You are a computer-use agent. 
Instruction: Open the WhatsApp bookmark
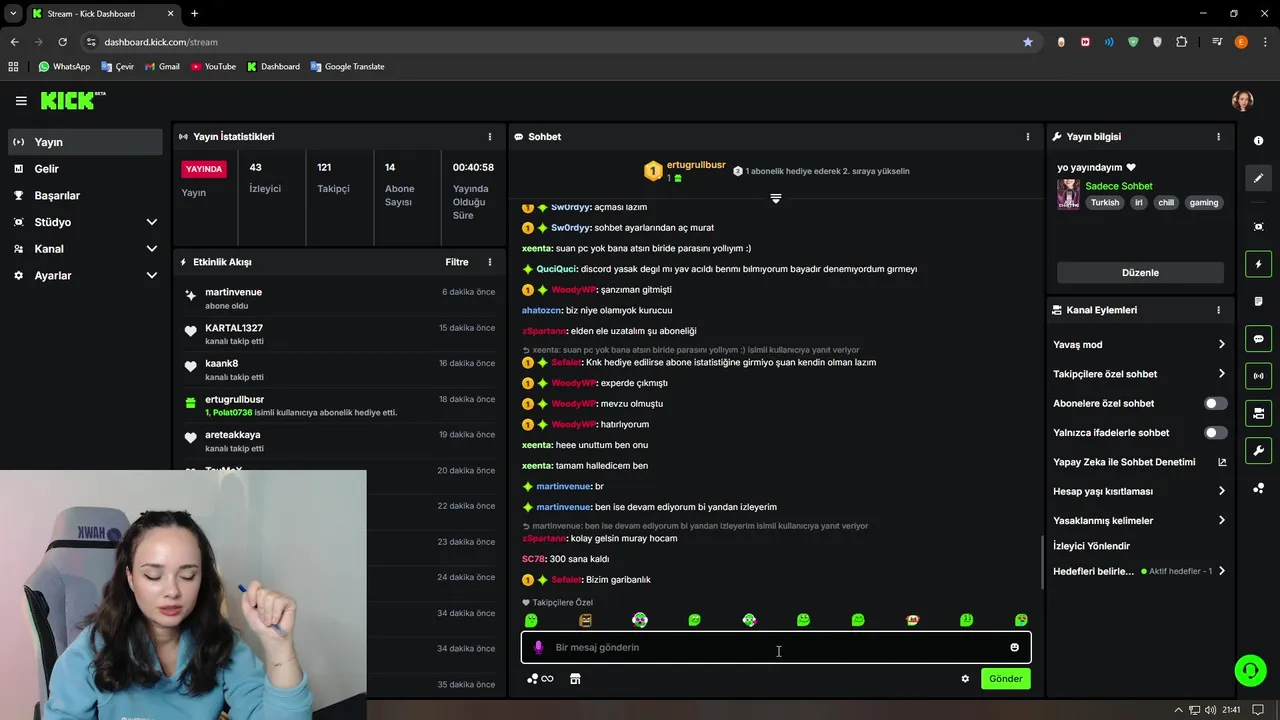(64, 66)
